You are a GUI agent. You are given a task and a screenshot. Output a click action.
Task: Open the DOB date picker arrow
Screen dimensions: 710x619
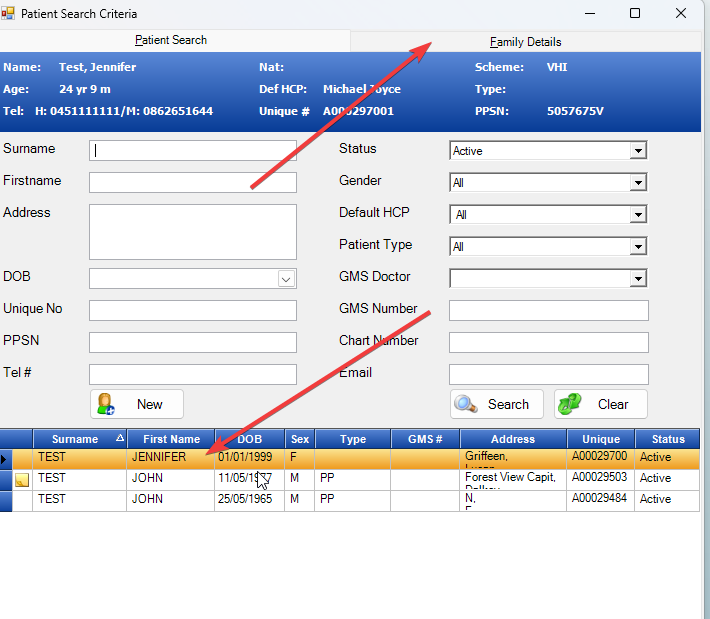[287, 279]
